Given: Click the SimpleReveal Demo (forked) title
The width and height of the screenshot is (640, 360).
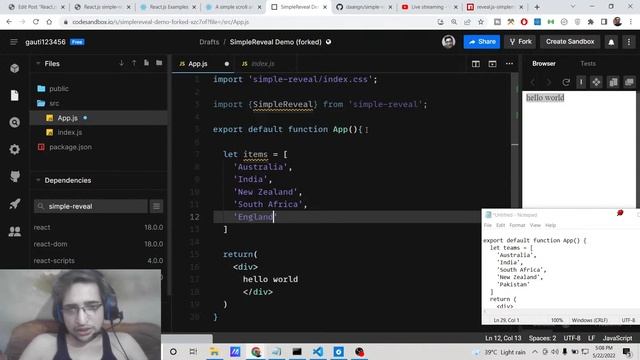Looking at the screenshot, I should pos(276,42).
